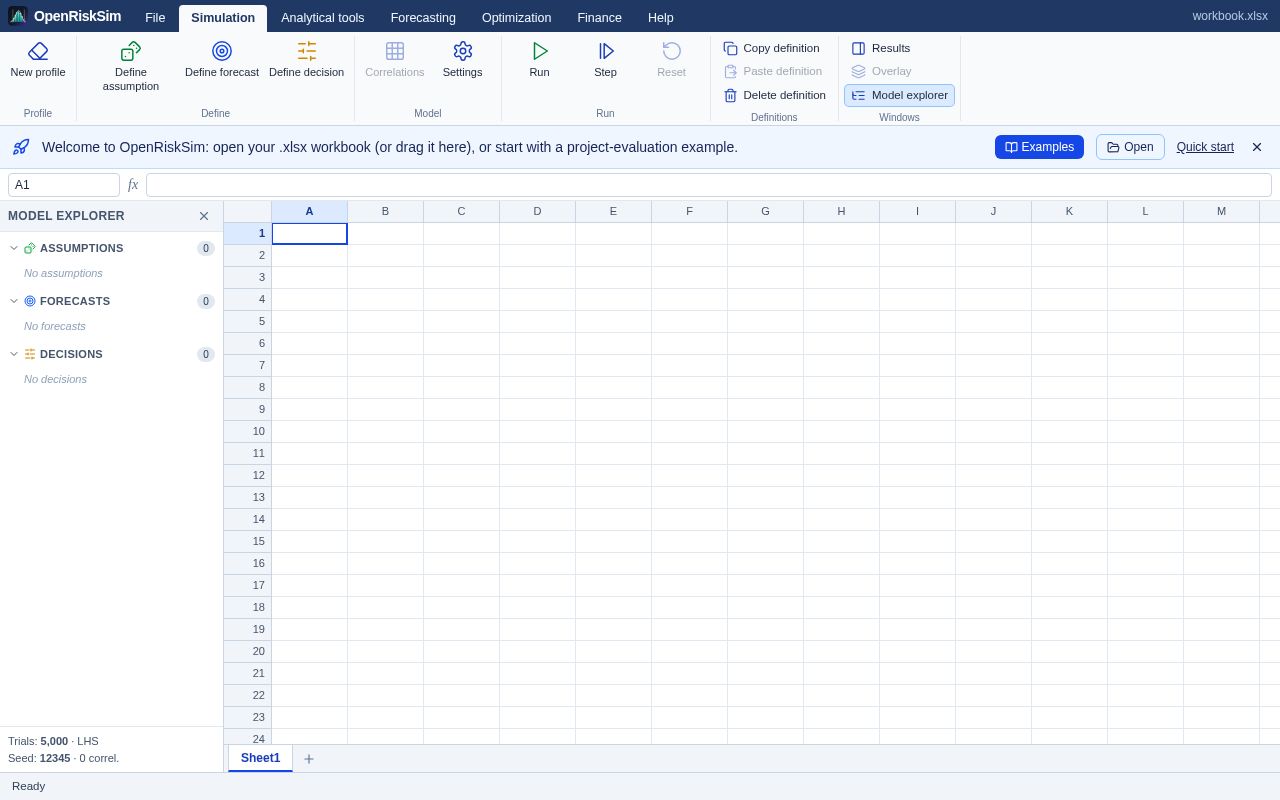1280x800 pixels.
Task: Select the Simulation tab
Action: pos(223,18)
